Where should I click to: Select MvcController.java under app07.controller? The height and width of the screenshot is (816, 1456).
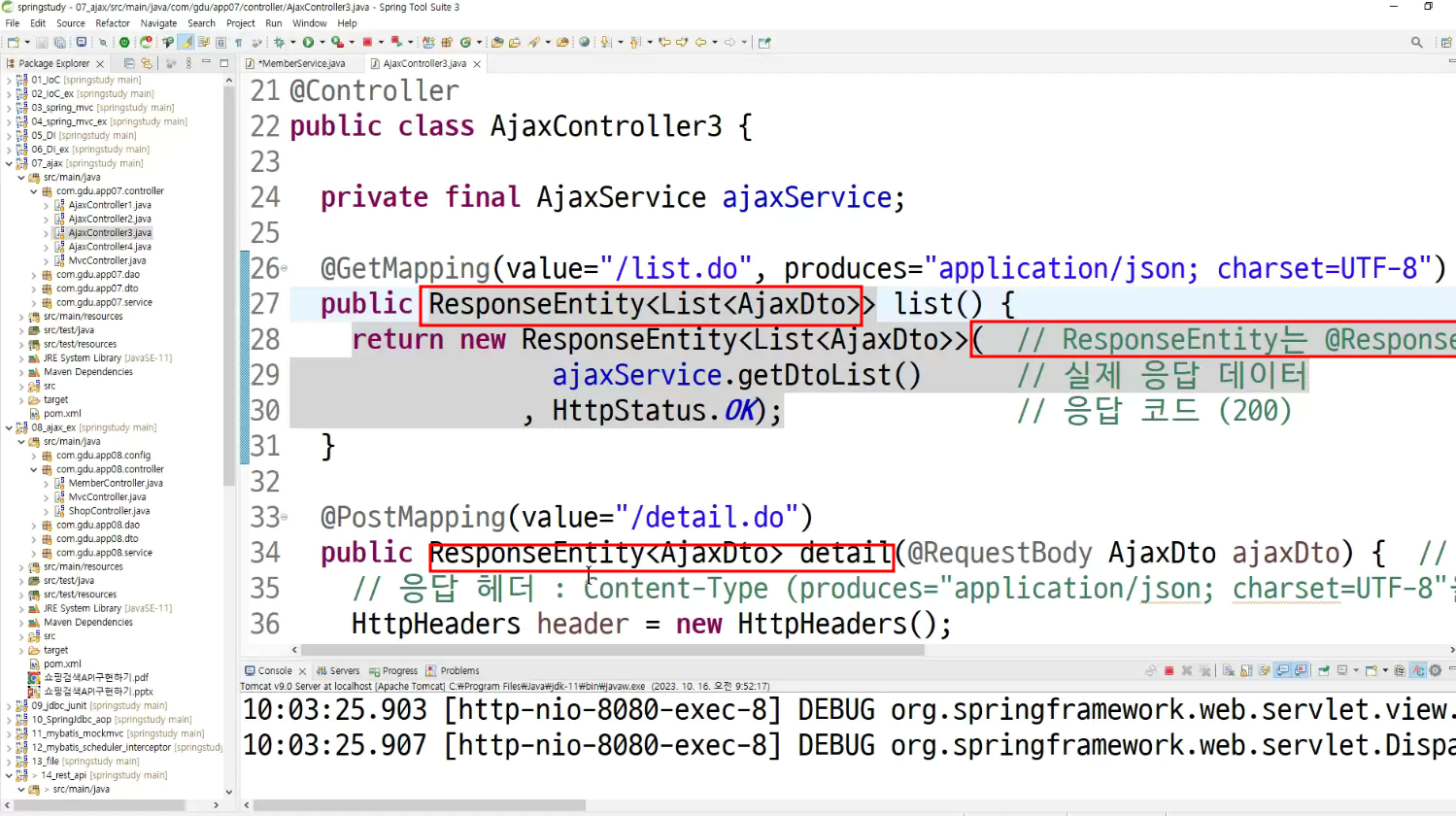107,260
